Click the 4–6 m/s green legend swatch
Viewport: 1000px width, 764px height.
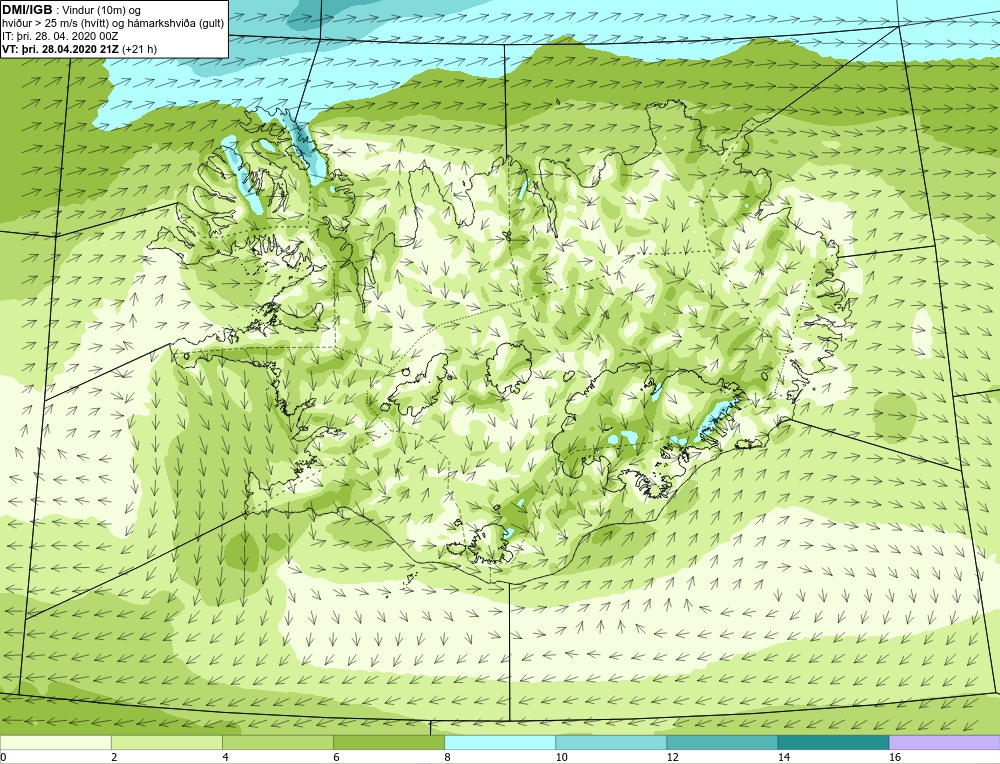pos(277,743)
